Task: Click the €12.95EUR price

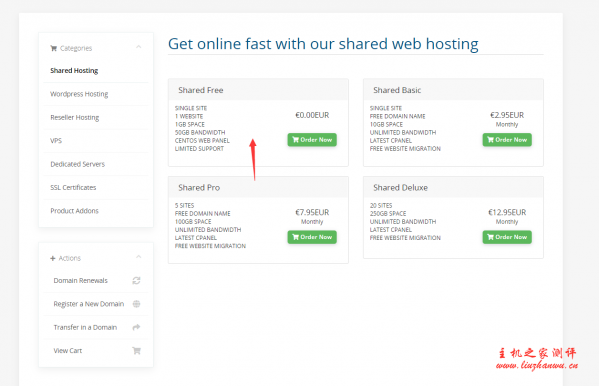Action: pyautogui.click(x=507, y=212)
